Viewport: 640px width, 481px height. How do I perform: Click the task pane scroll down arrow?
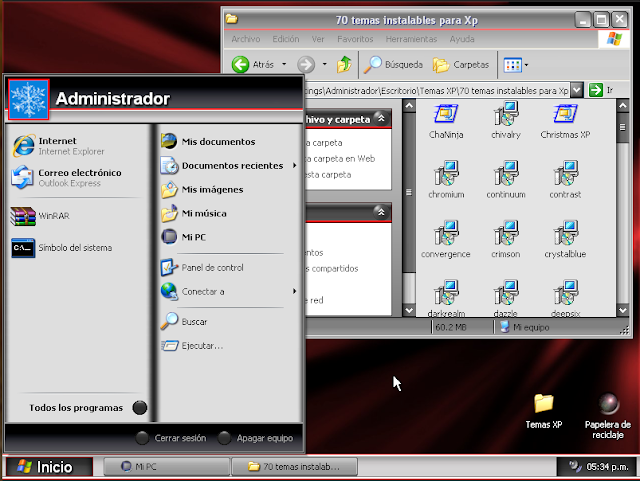(x=409, y=310)
